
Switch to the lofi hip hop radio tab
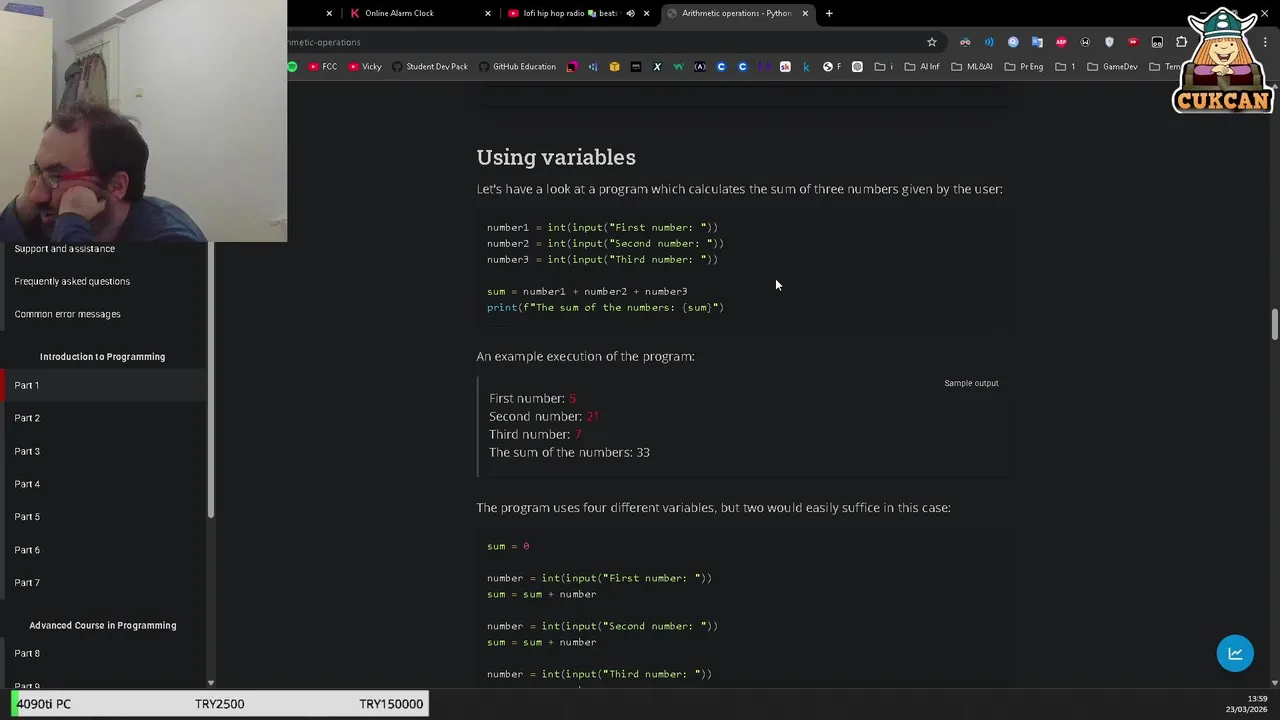(565, 13)
